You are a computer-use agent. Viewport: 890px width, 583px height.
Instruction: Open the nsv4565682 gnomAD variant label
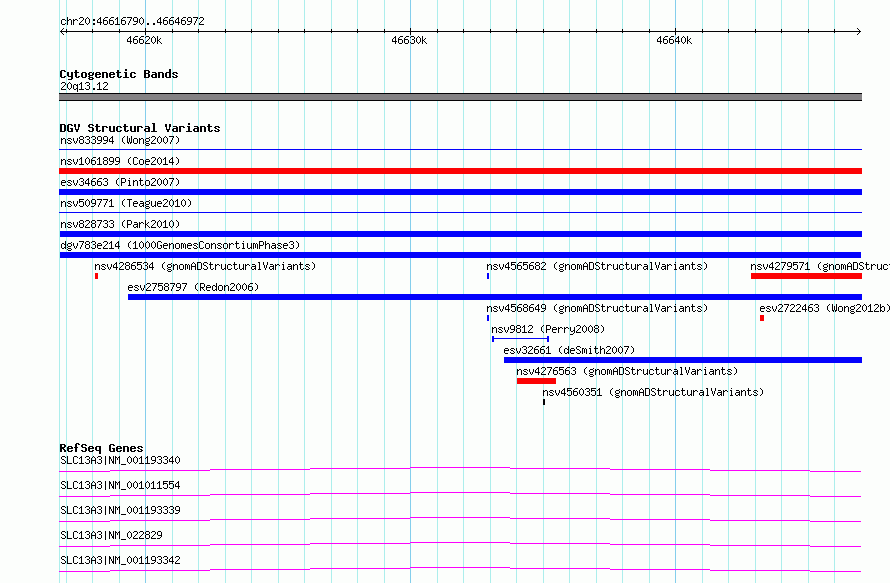click(x=597, y=266)
